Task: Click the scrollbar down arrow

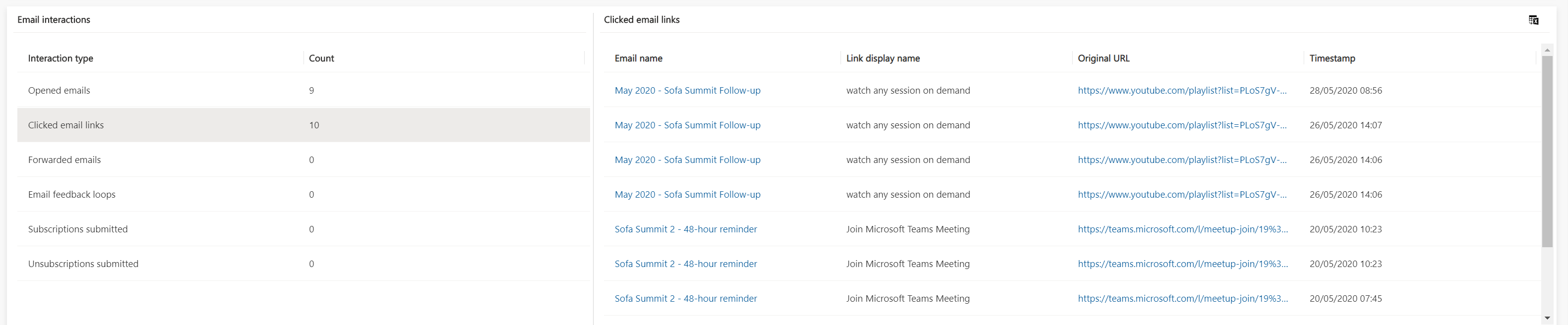Action: [1547, 318]
